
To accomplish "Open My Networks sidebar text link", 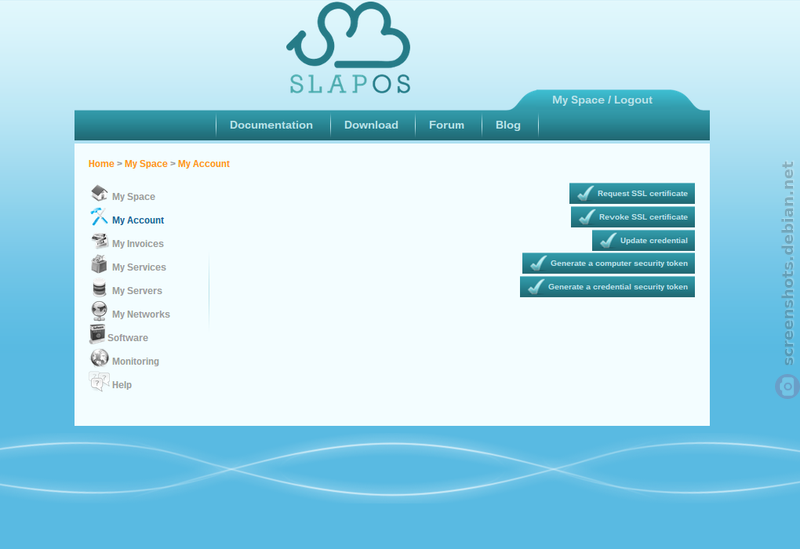I will tap(141, 314).
